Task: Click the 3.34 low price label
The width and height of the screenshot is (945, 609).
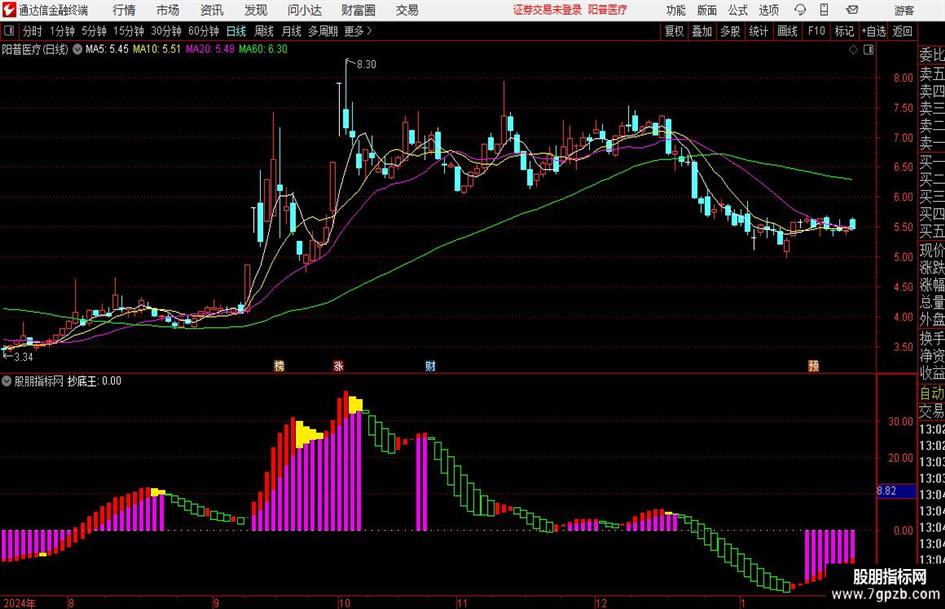Action: click(x=23, y=357)
